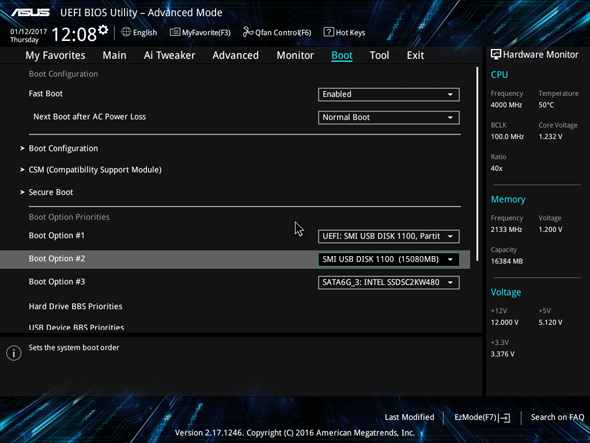Click the Next Boot after AC Power Loss label

pos(90,117)
